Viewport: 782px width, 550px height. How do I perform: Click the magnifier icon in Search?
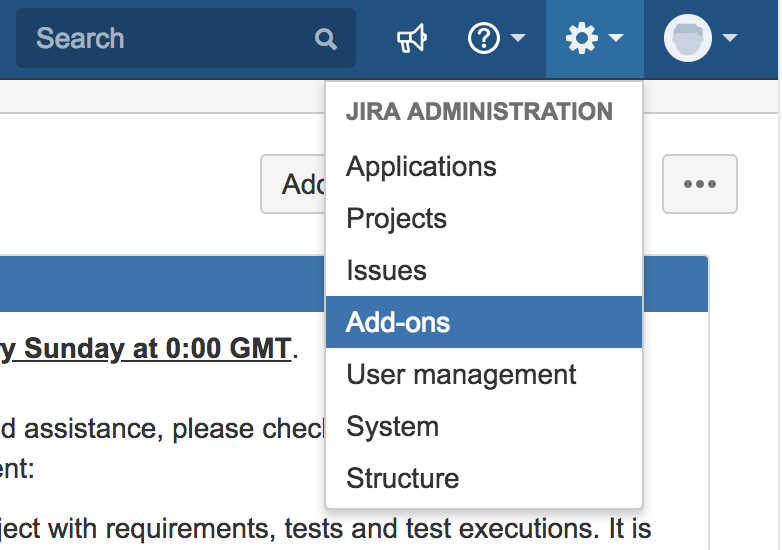click(x=326, y=38)
